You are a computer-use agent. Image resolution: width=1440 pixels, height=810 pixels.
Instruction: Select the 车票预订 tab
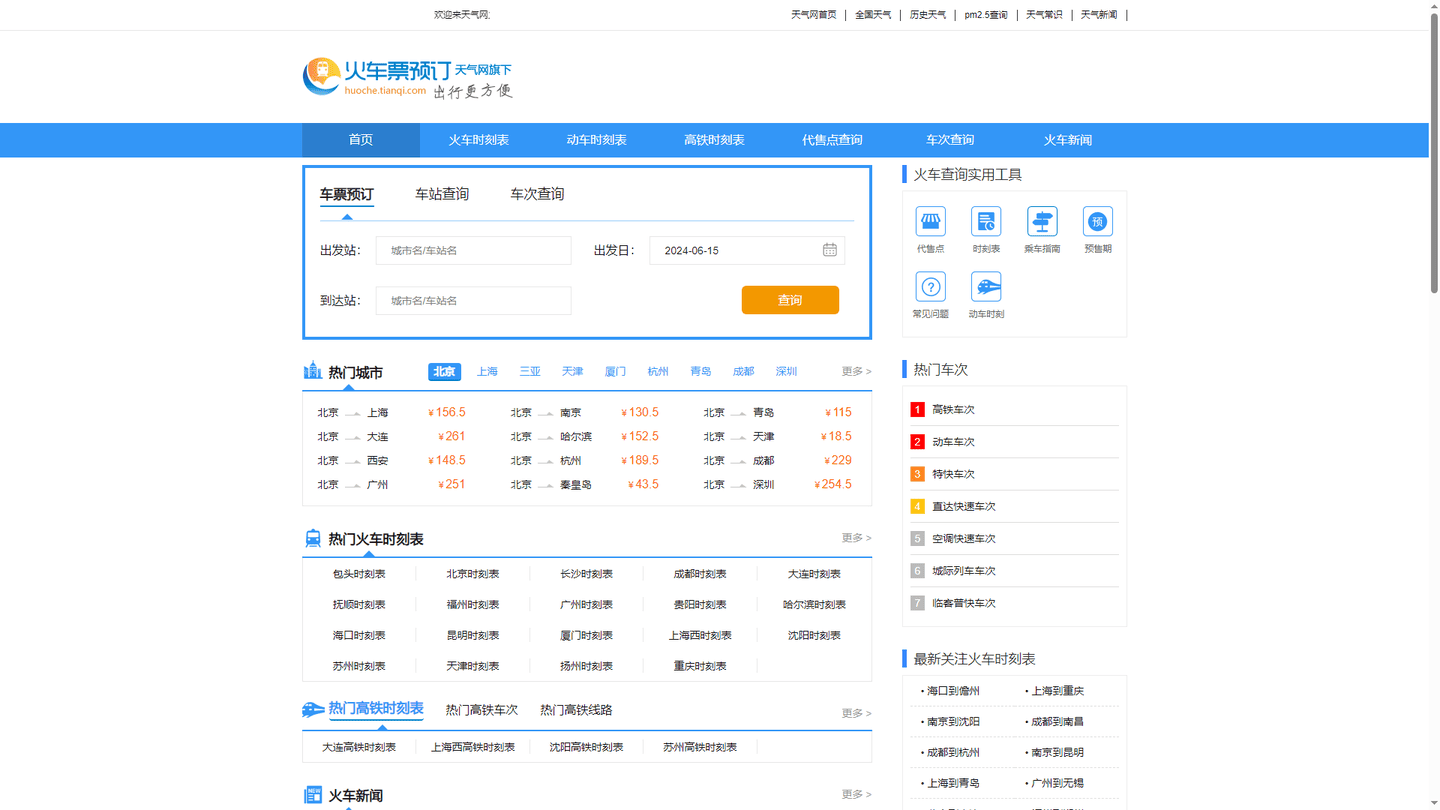coord(347,194)
